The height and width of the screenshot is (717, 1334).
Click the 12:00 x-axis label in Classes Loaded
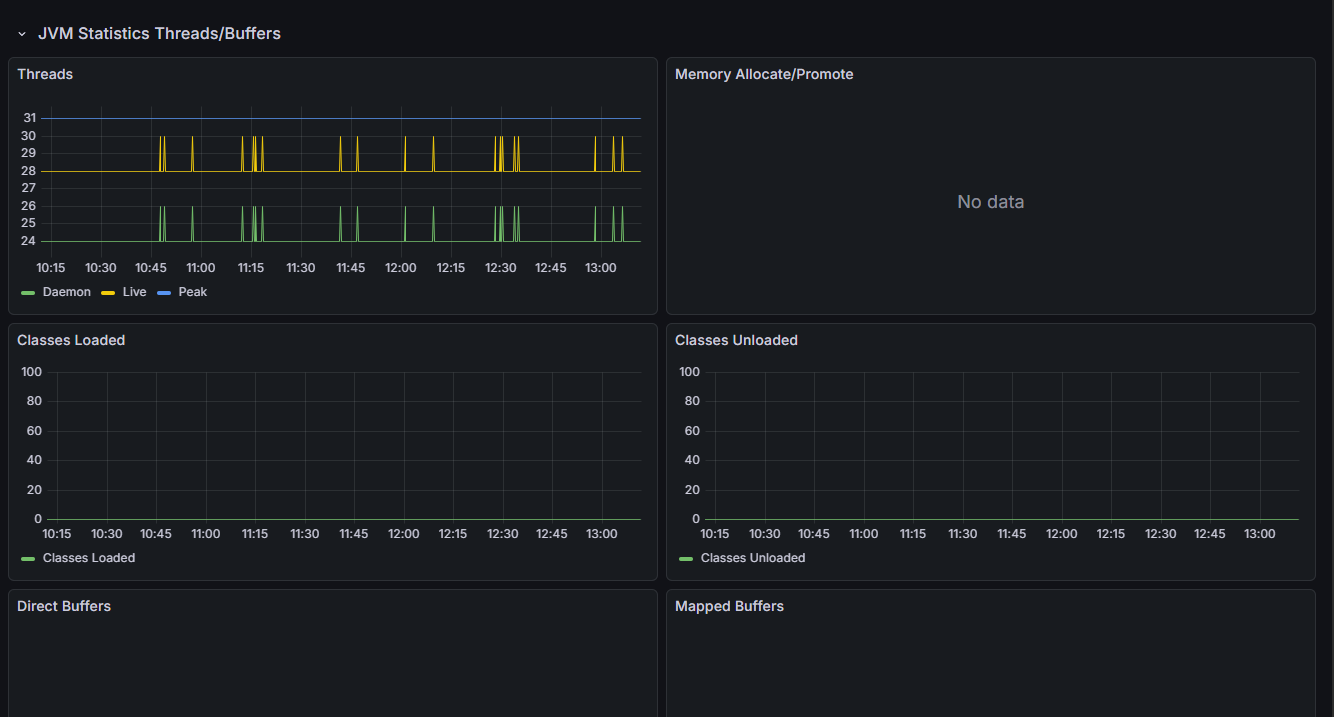pos(404,534)
